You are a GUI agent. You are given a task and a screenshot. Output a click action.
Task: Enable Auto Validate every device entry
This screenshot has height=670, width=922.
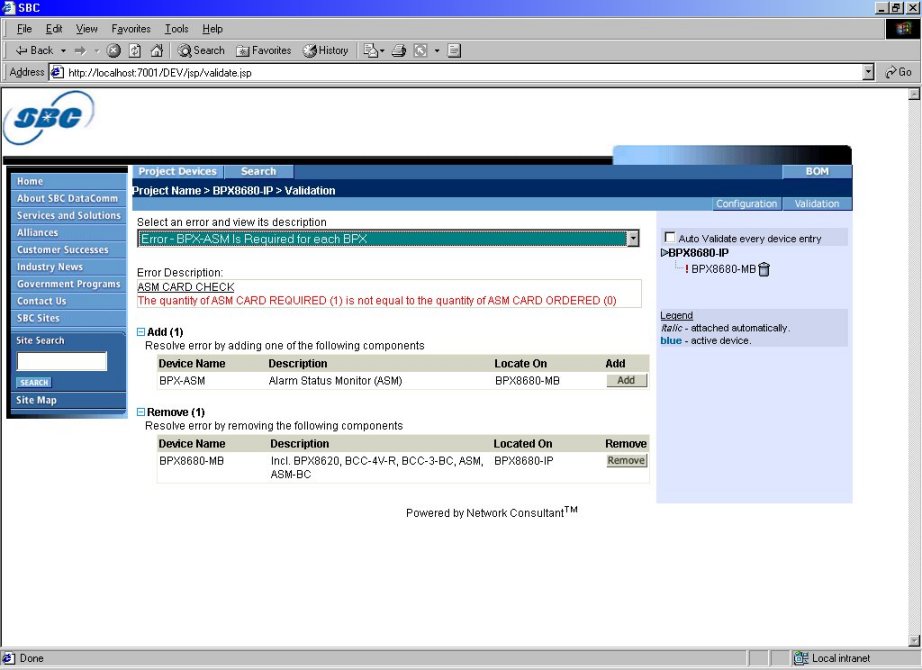pyautogui.click(x=670, y=238)
